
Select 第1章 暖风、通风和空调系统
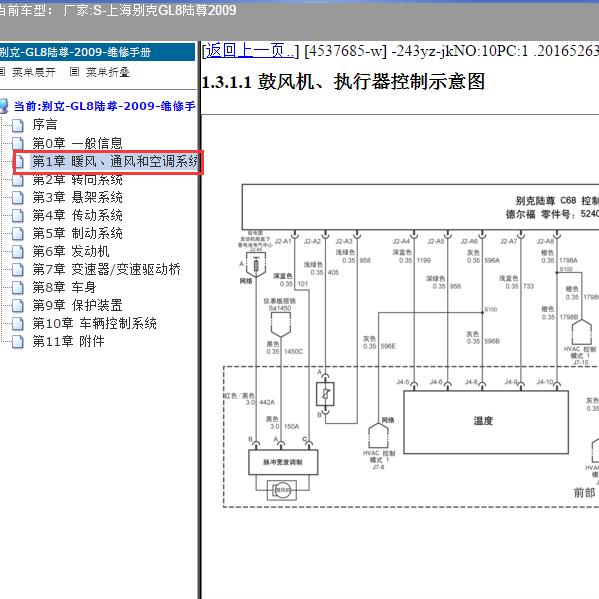tap(115, 162)
